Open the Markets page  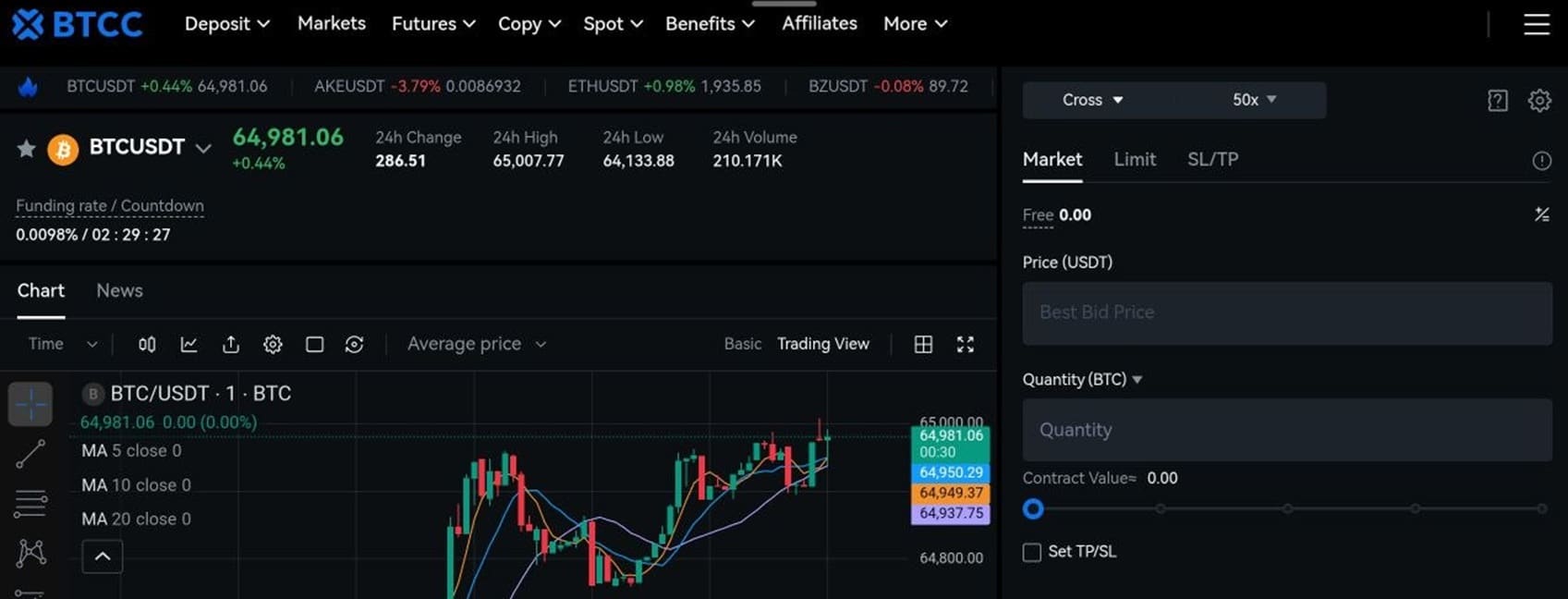(331, 23)
